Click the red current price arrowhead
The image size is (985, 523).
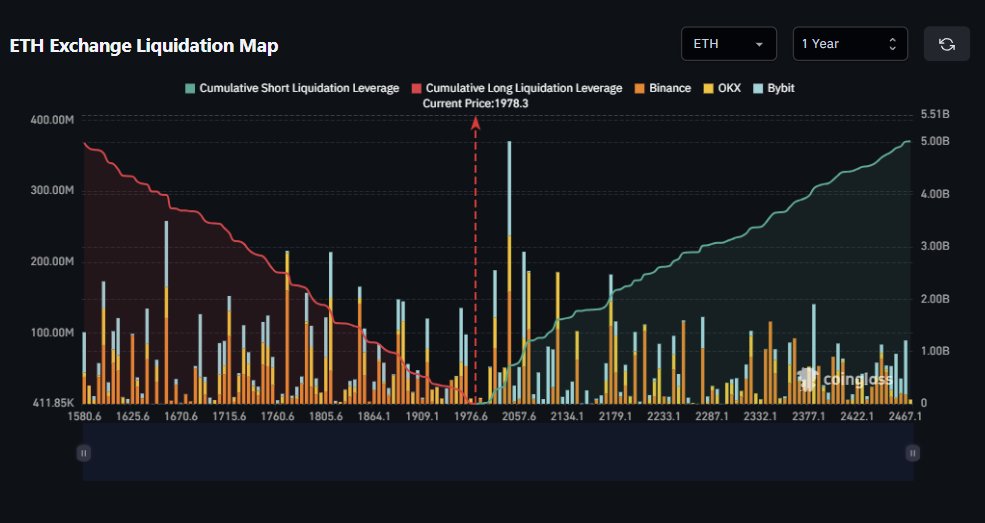476,122
